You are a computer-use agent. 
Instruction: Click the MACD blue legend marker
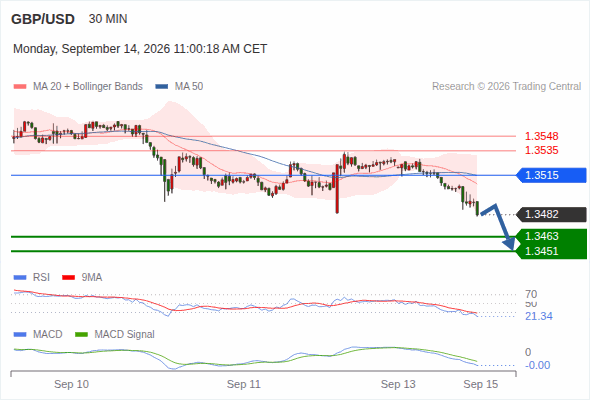[x=20, y=335]
